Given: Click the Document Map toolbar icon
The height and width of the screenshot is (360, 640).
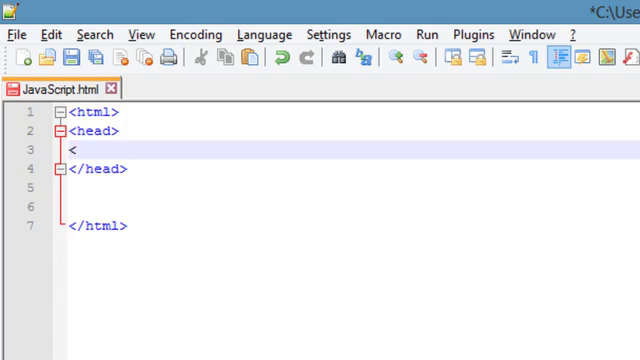Looking at the screenshot, I should point(607,57).
